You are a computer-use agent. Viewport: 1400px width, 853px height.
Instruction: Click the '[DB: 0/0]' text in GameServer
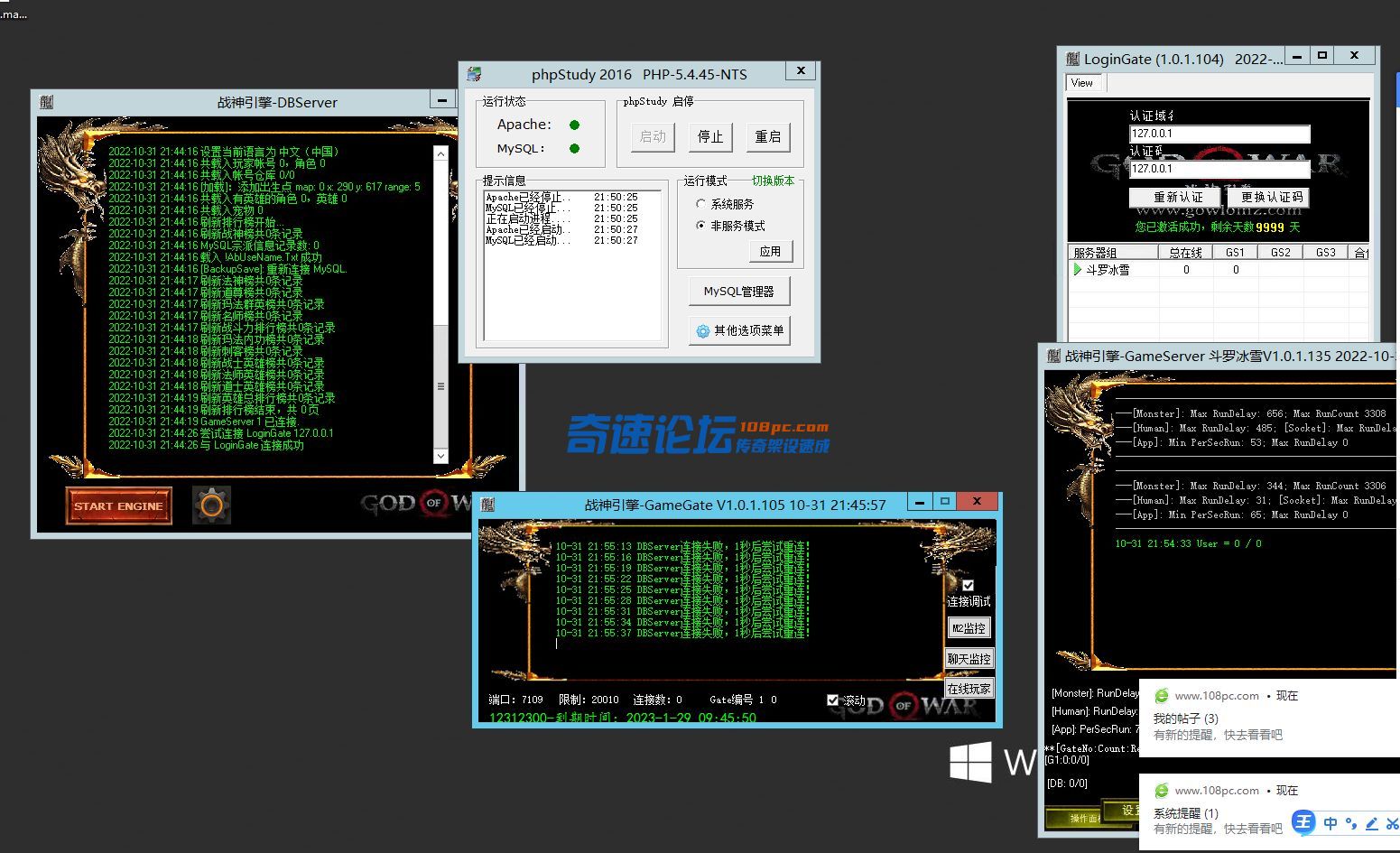pyautogui.click(x=1067, y=783)
